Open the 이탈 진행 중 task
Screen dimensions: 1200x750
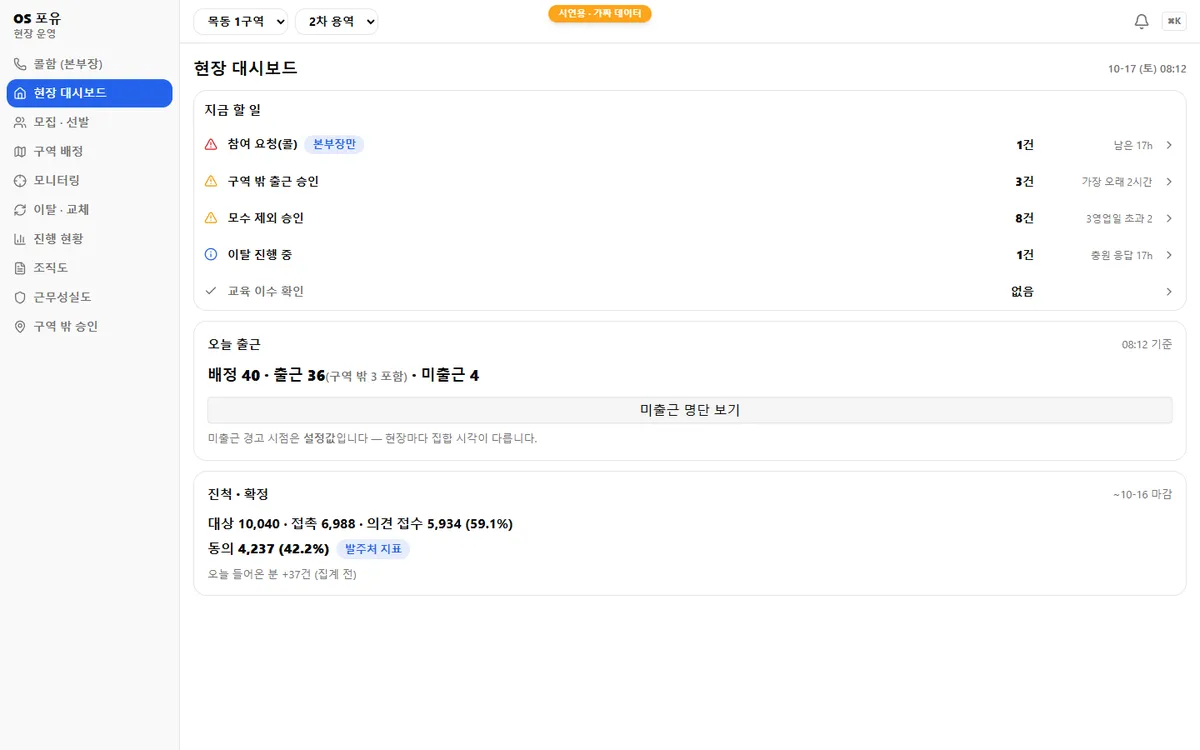point(690,255)
